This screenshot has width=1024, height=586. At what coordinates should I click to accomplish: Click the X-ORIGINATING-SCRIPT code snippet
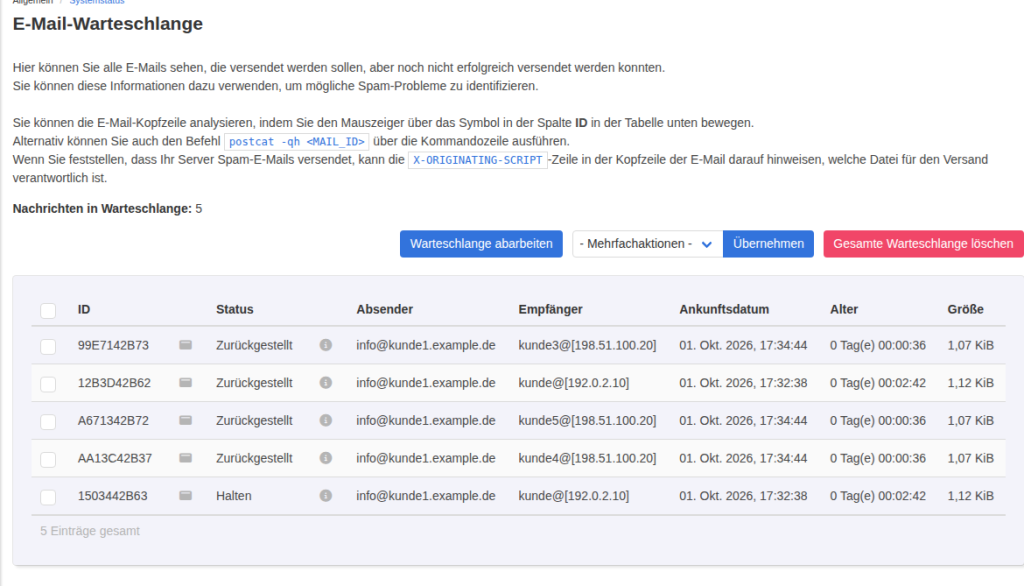(x=477, y=160)
